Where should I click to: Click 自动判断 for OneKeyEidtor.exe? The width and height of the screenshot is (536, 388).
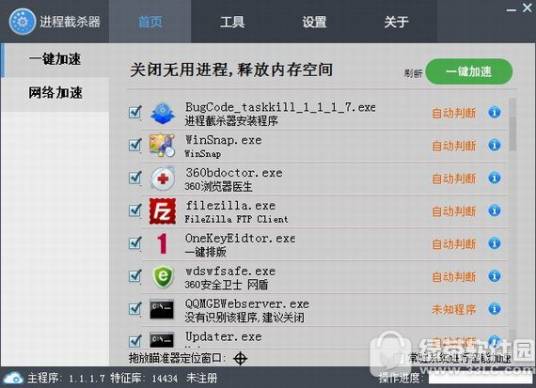(x=454, y=244)
